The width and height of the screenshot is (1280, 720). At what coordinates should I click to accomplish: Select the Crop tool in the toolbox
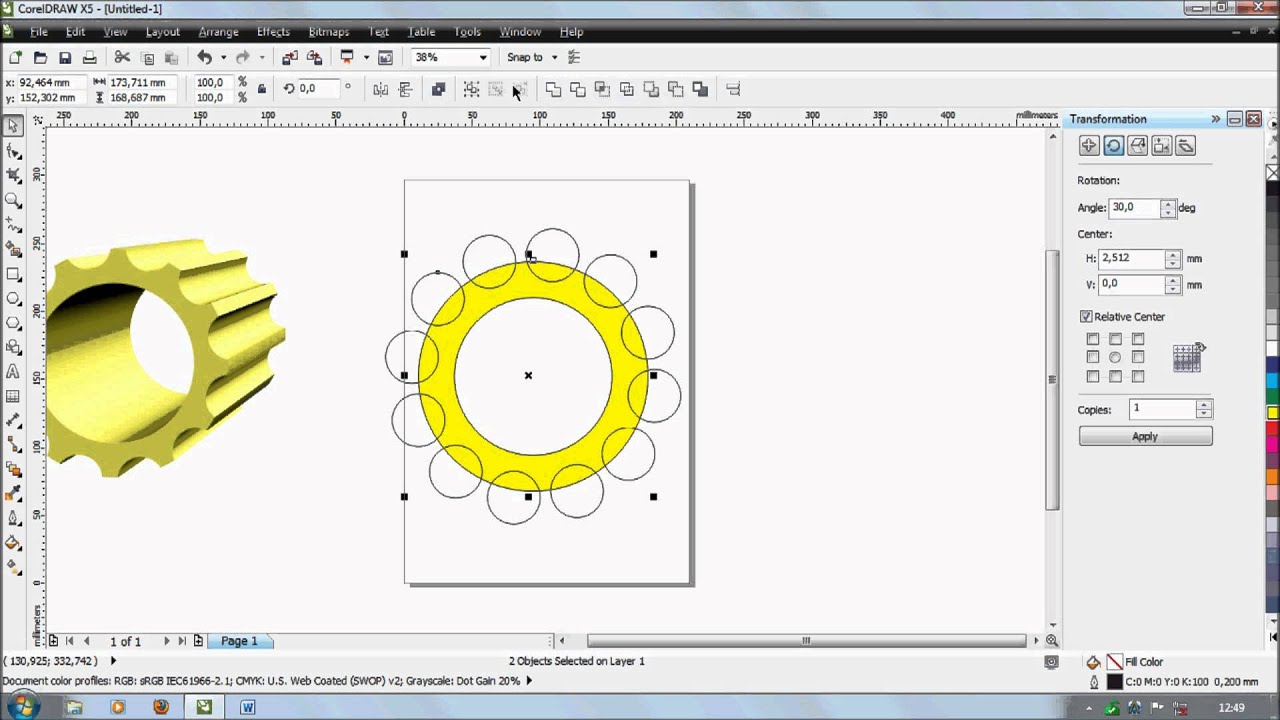[x=13, y=175]
